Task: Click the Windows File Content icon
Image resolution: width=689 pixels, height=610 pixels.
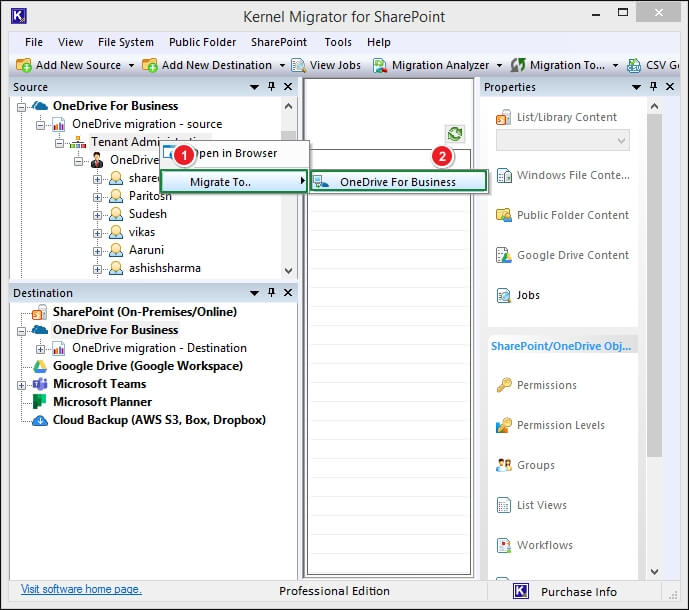Action: click(x=504, y=175)
